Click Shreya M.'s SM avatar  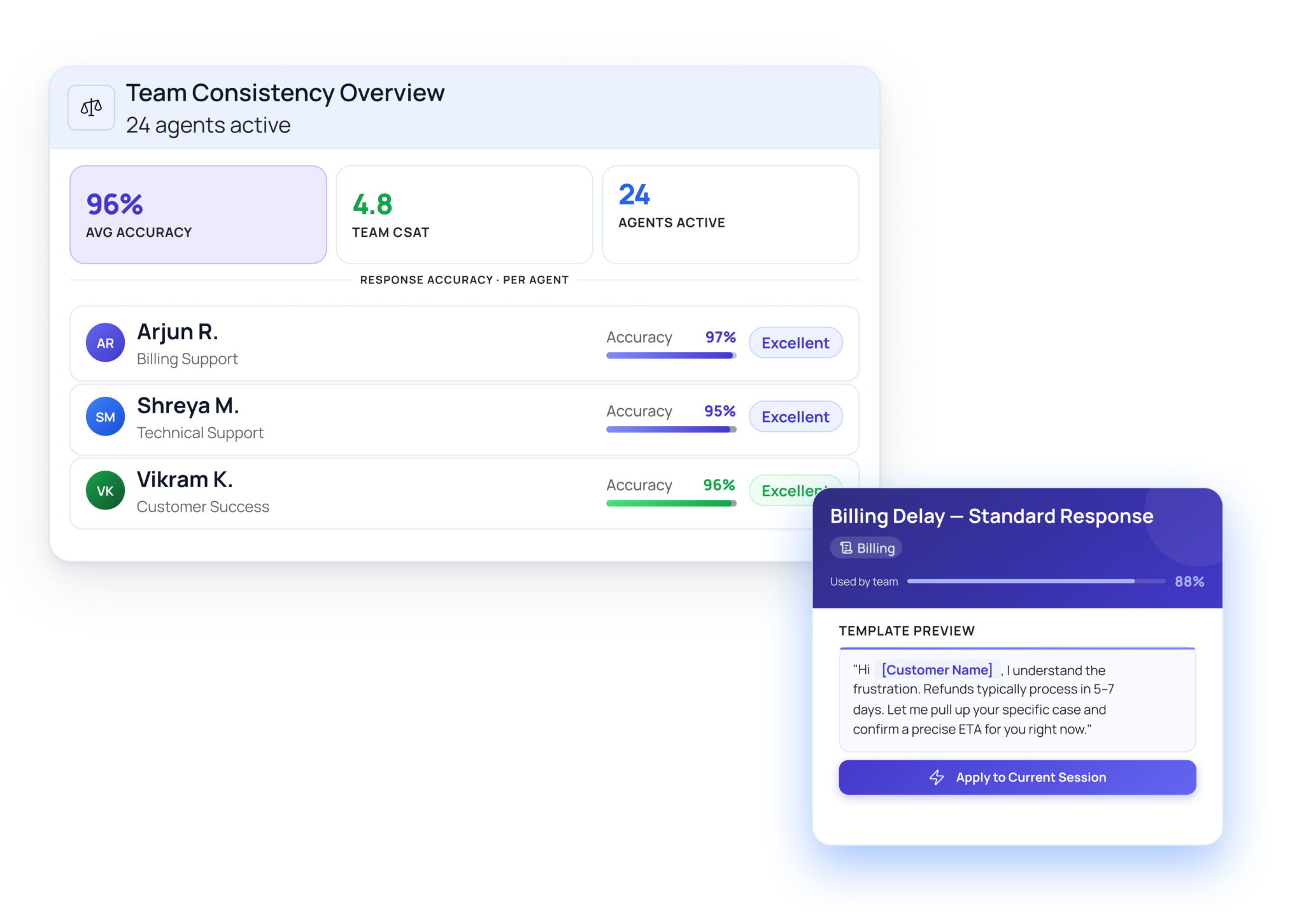point(105,416)
